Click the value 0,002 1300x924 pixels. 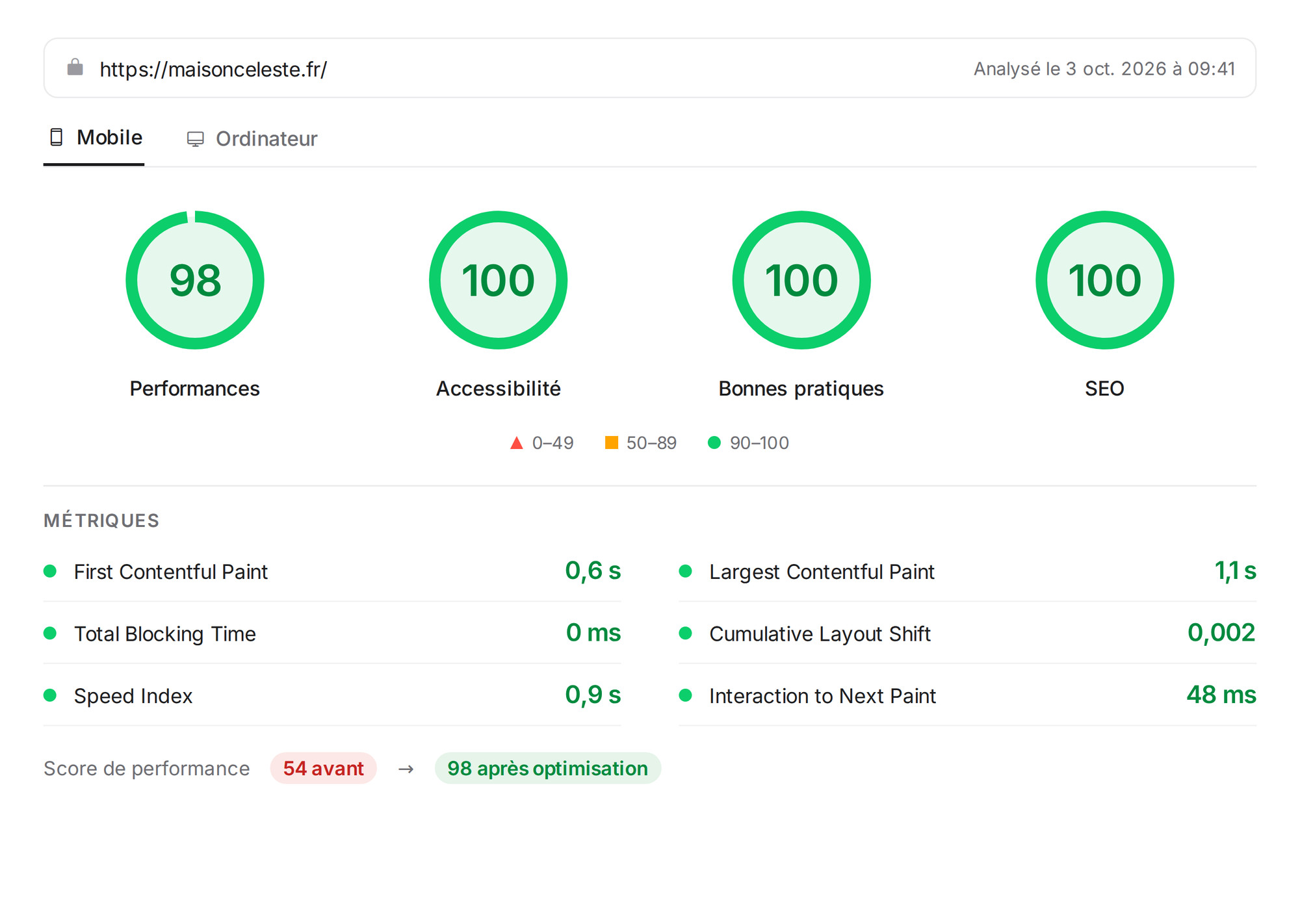(1221, 633)
